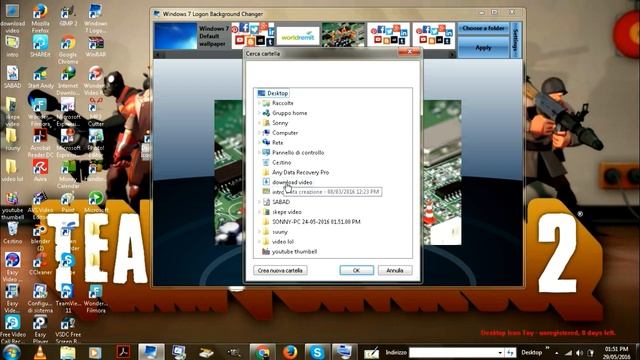Select the SHAREit desktop icon
Screen dimensions: 640x360
tap(40, 46)
